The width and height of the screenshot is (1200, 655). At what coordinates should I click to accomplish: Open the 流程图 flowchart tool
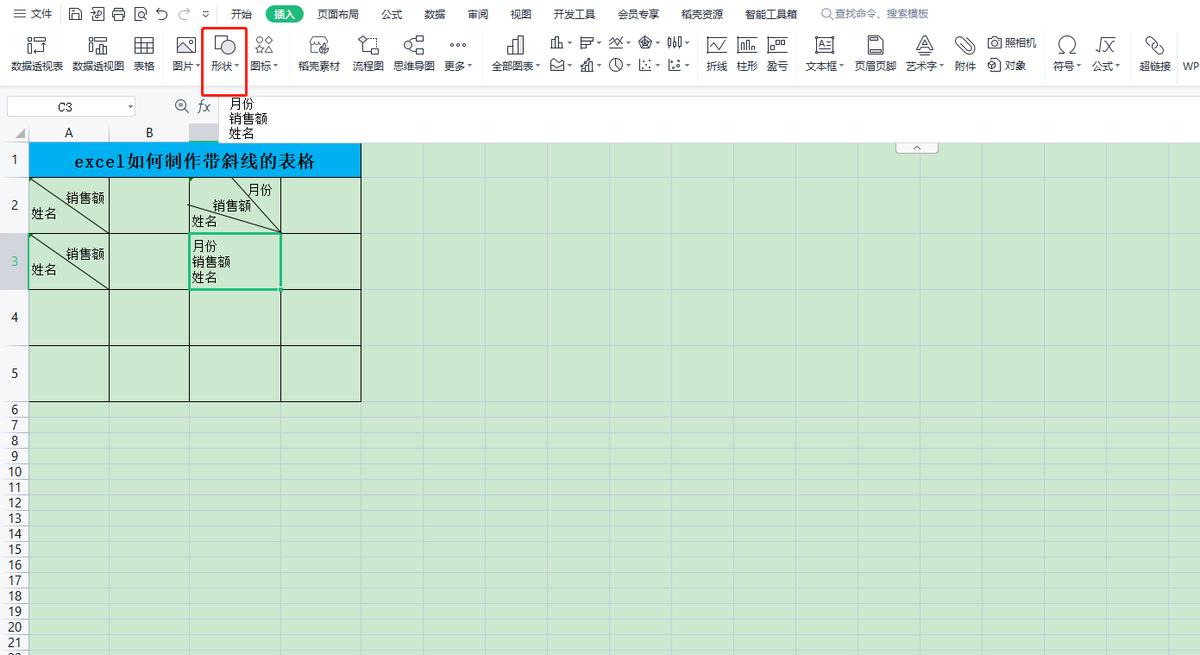pyautogui.click(x=368, y=54)
